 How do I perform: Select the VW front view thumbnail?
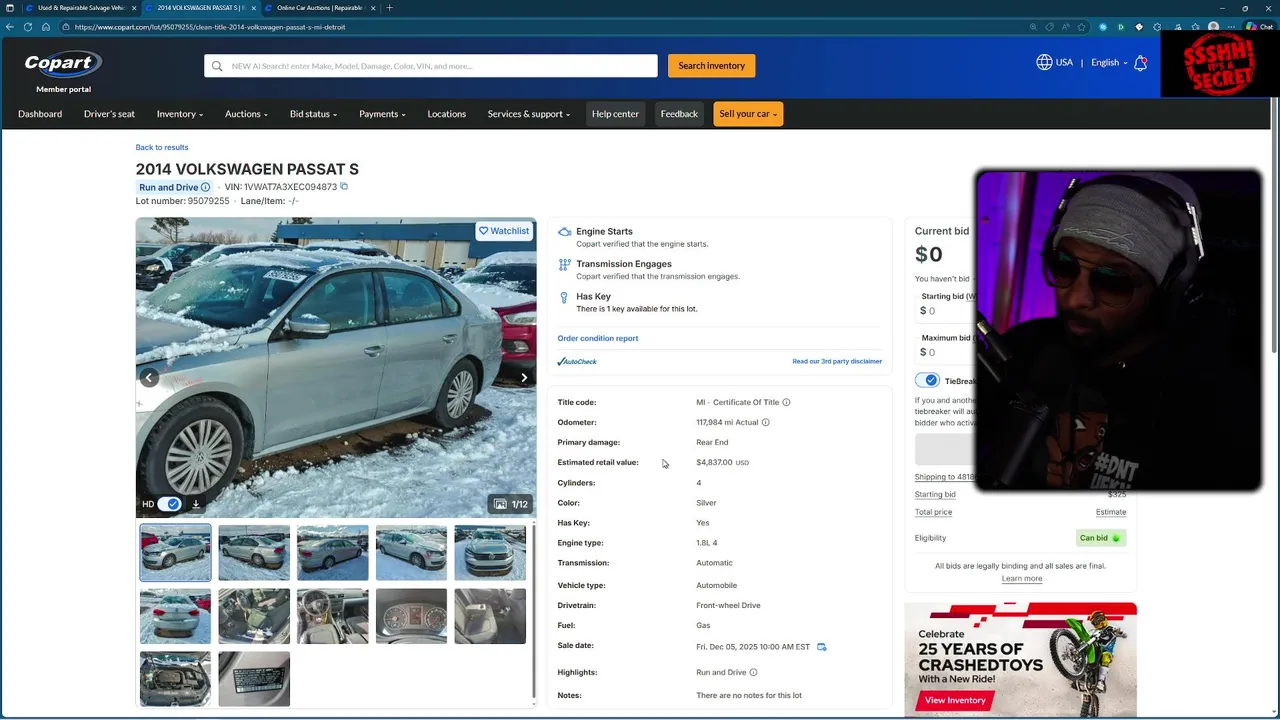point(490,552)
